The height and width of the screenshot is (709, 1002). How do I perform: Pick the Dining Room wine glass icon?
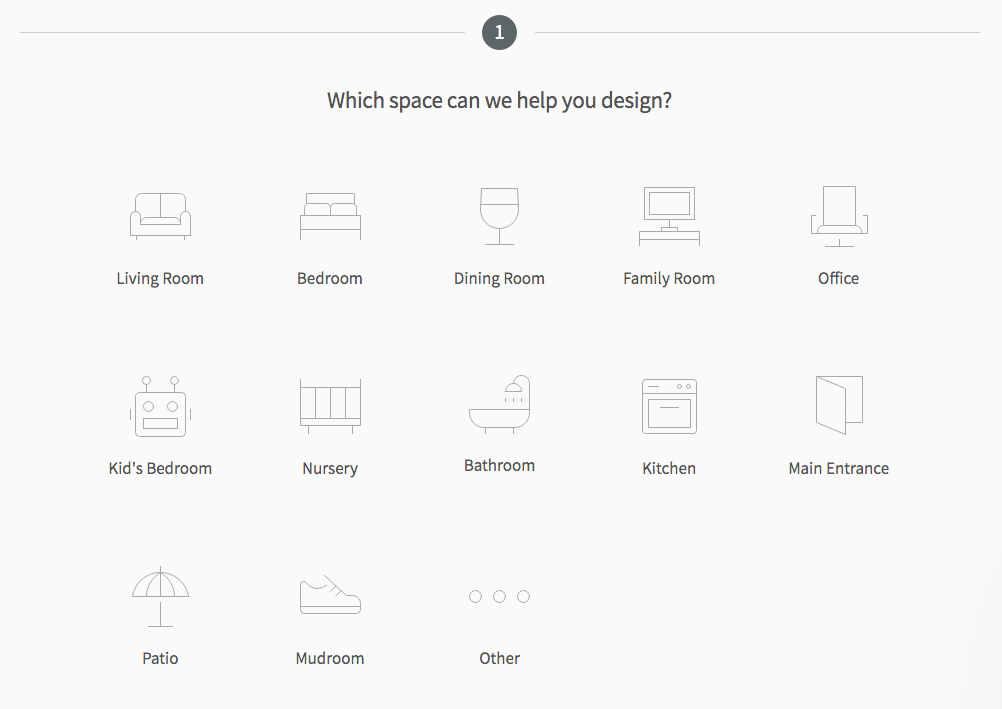click(499, 216)
